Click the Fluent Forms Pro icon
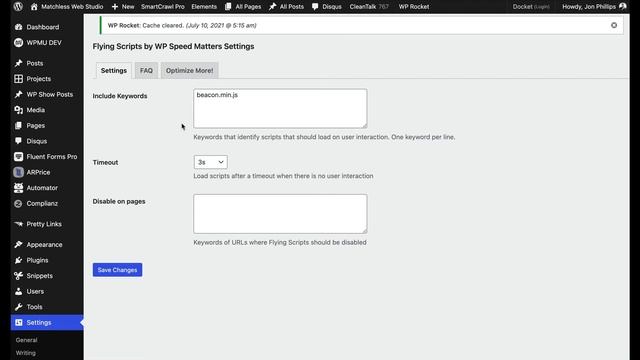 (18, 157)
